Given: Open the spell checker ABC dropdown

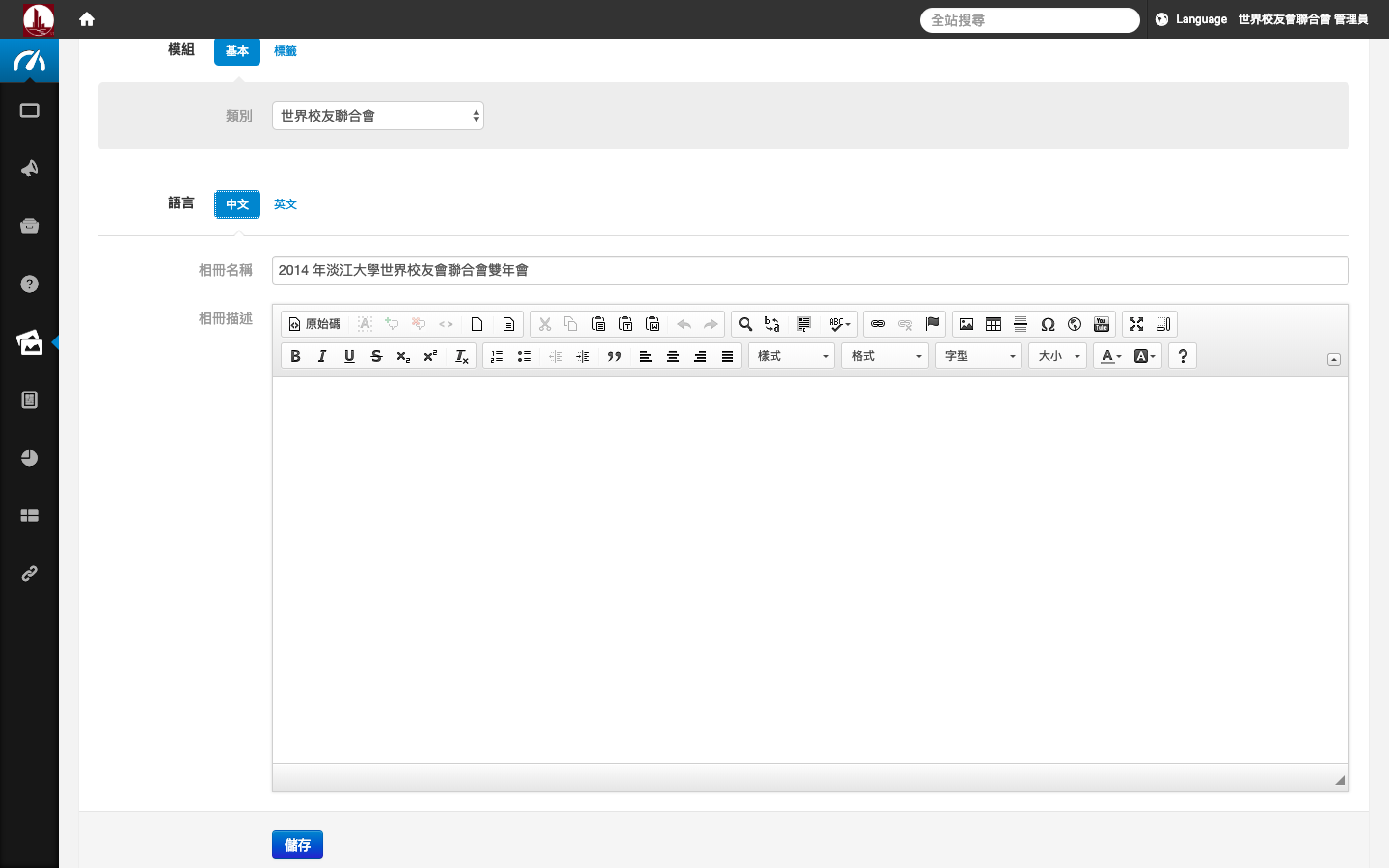Looking at the screenshot, I should 839,324.
